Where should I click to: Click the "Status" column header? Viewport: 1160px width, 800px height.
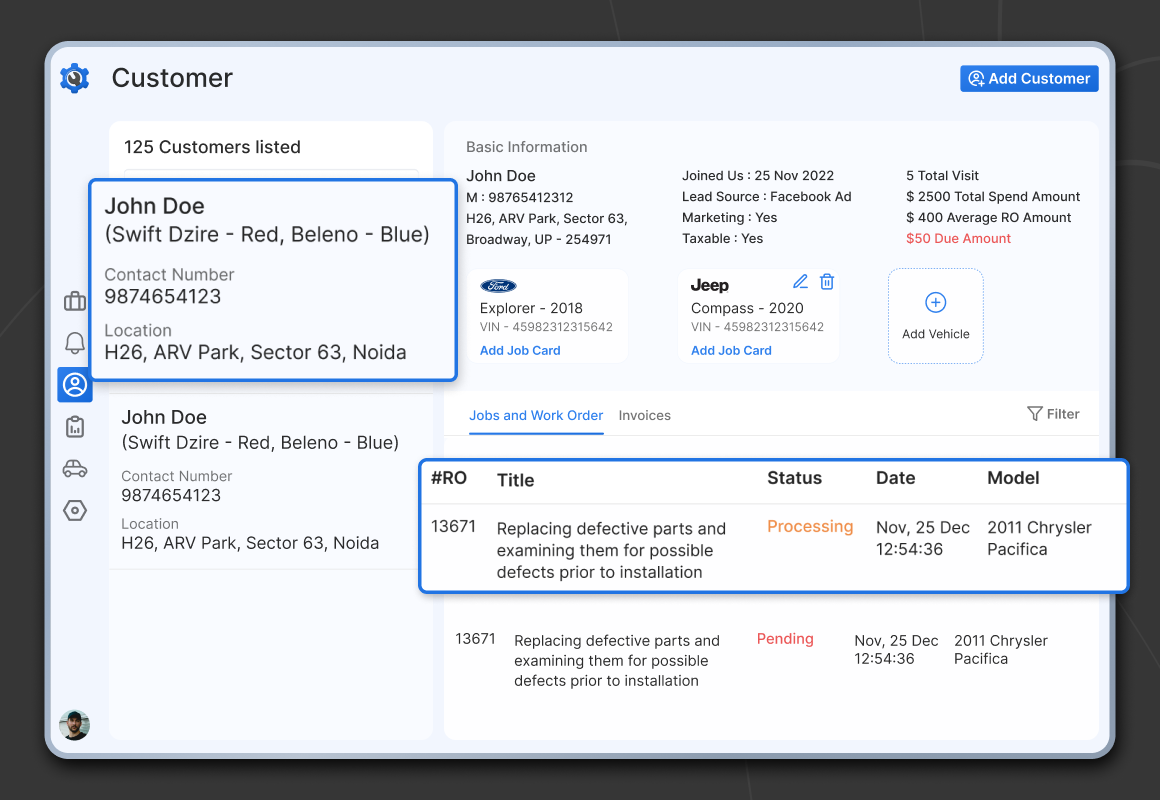coord(795,478)
